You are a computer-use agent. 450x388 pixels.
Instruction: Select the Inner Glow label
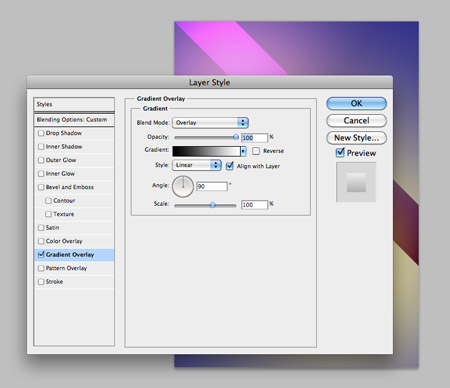coord(60,174)
